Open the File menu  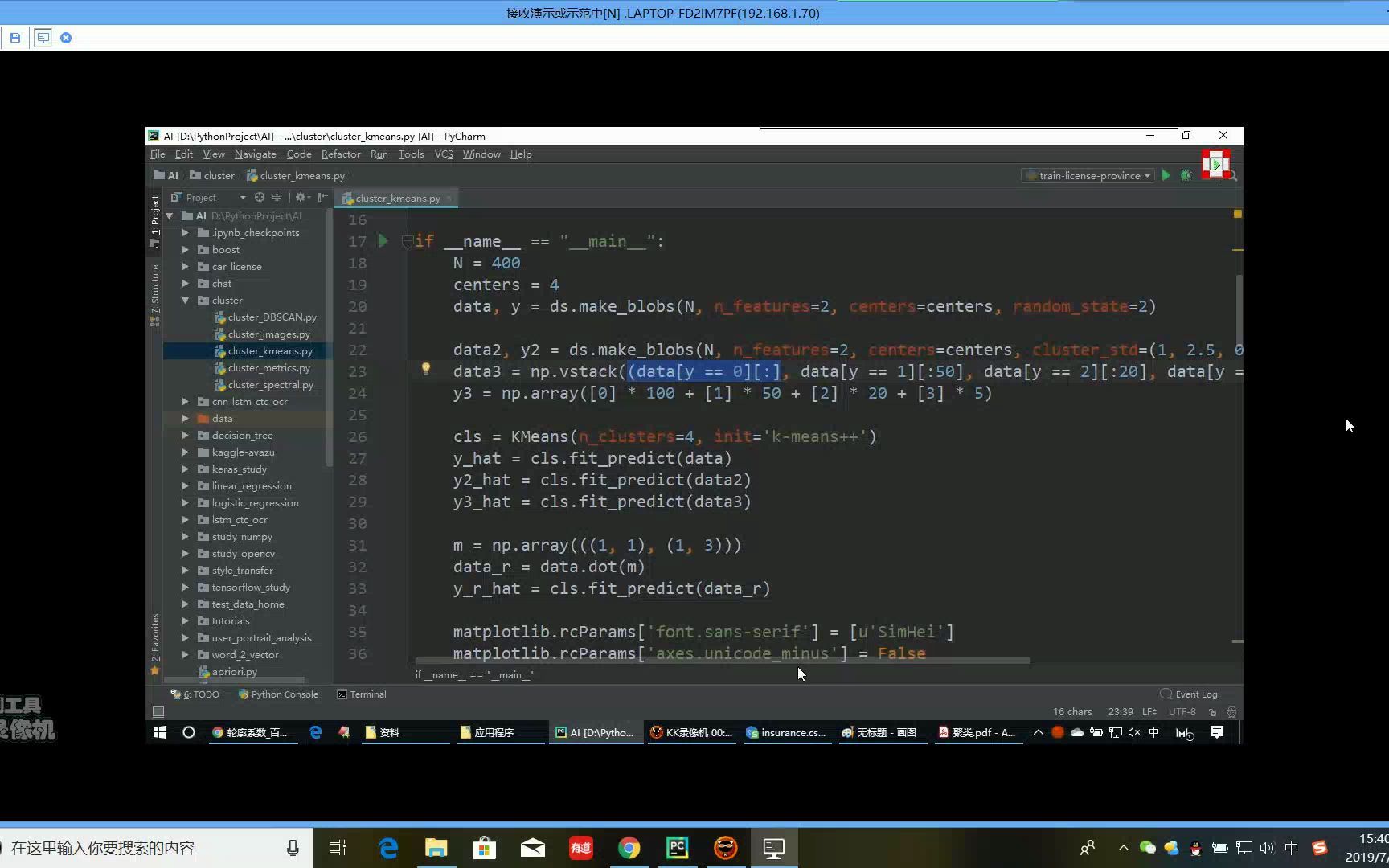coord(158,154)
